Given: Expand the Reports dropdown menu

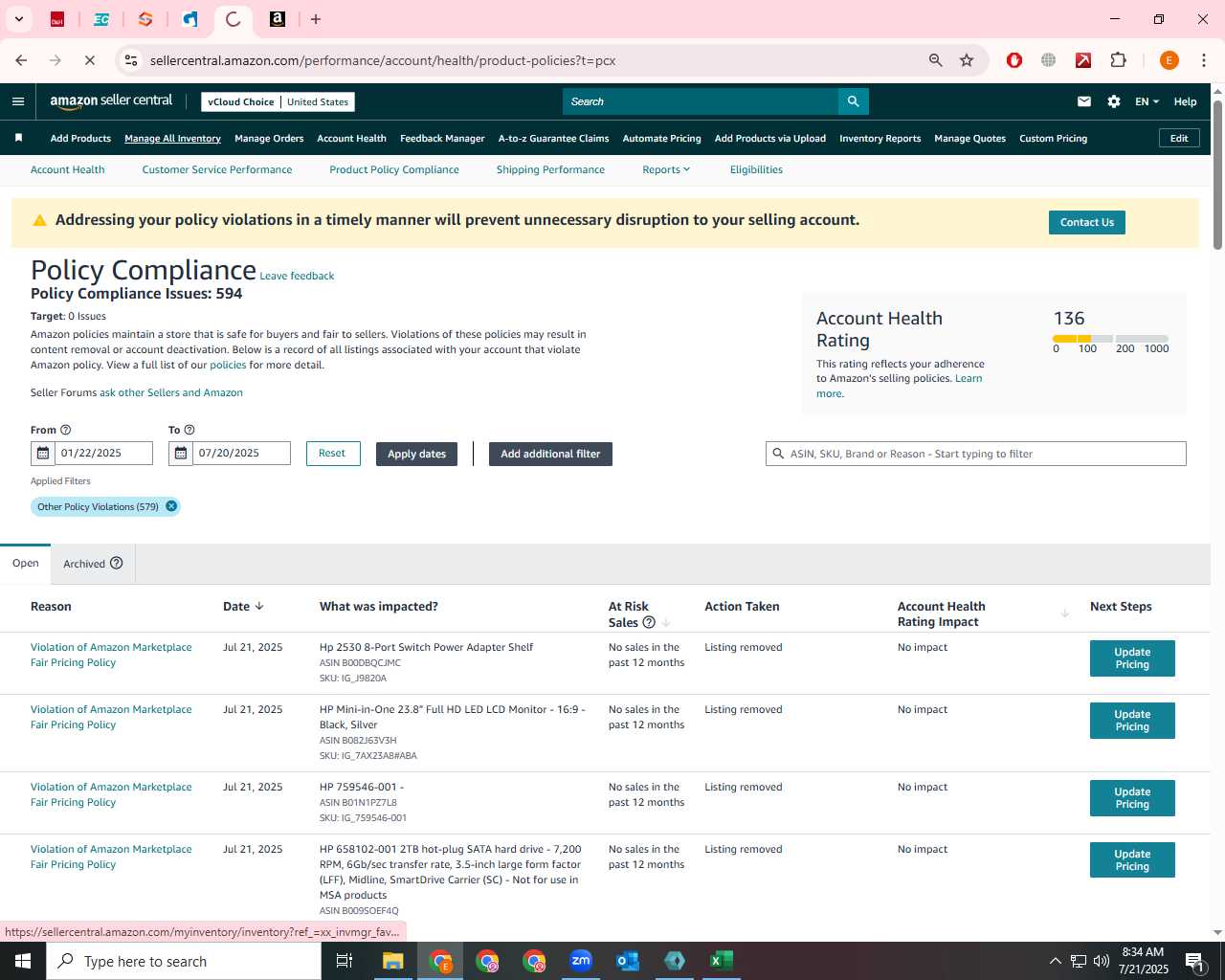Looking at the screenshot, I should (x=666, y=169).
